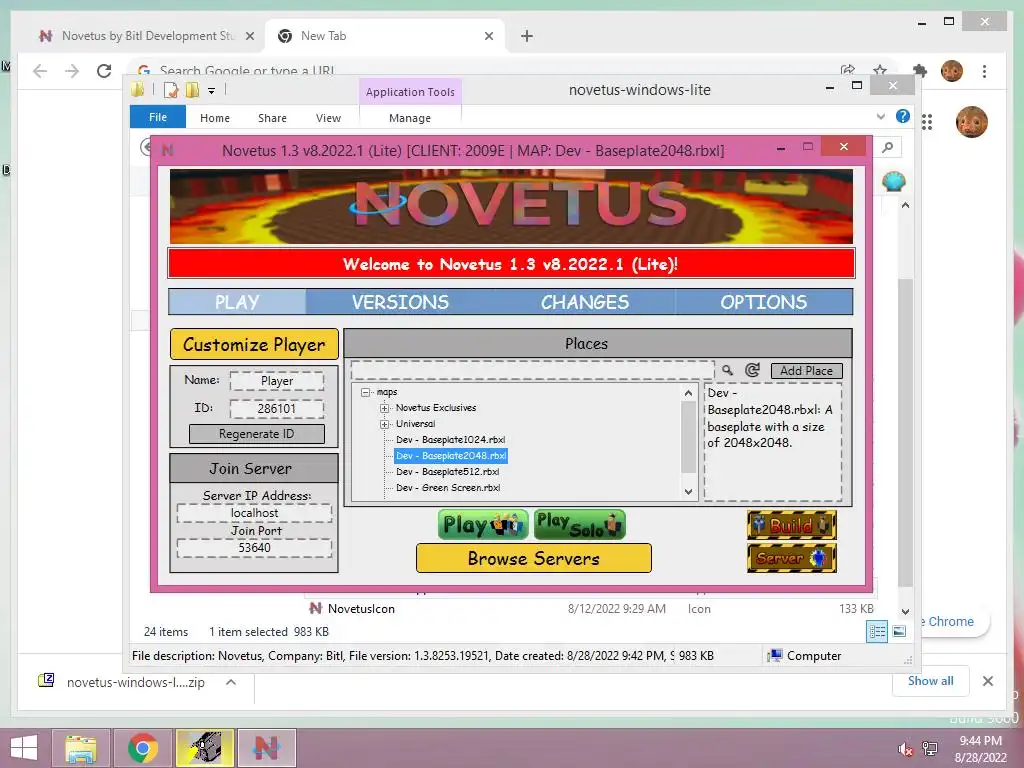Switch Explorer to details view icon
This screenshot has width=1024, height=768.
877,632
